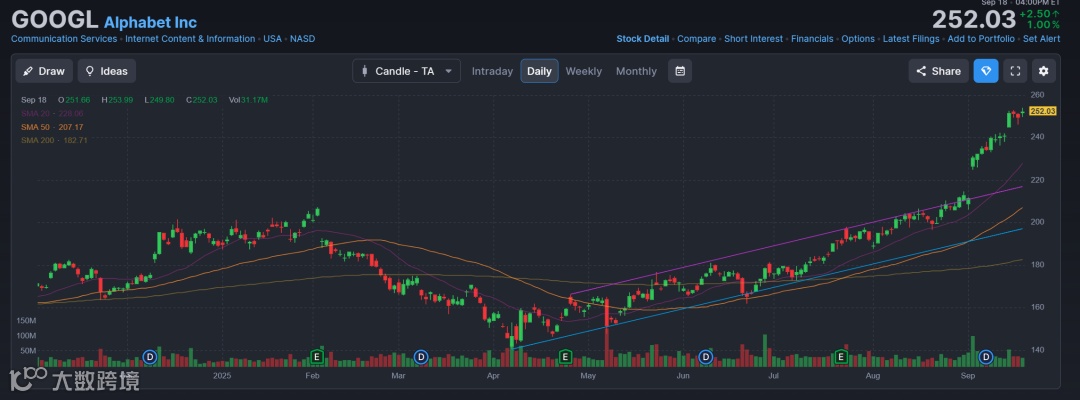The width and height of the screenshot is (1080, 400).
Task: Click the earnings E marker before Aug
Action: tap(840, 357)
